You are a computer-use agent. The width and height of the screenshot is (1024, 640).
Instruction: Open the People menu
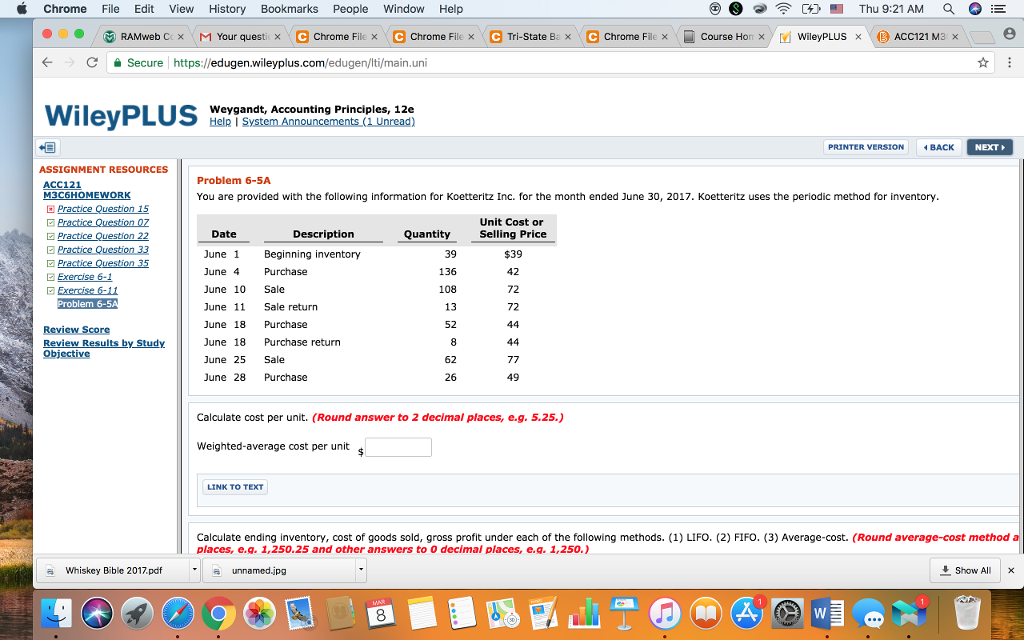[350, 8]
